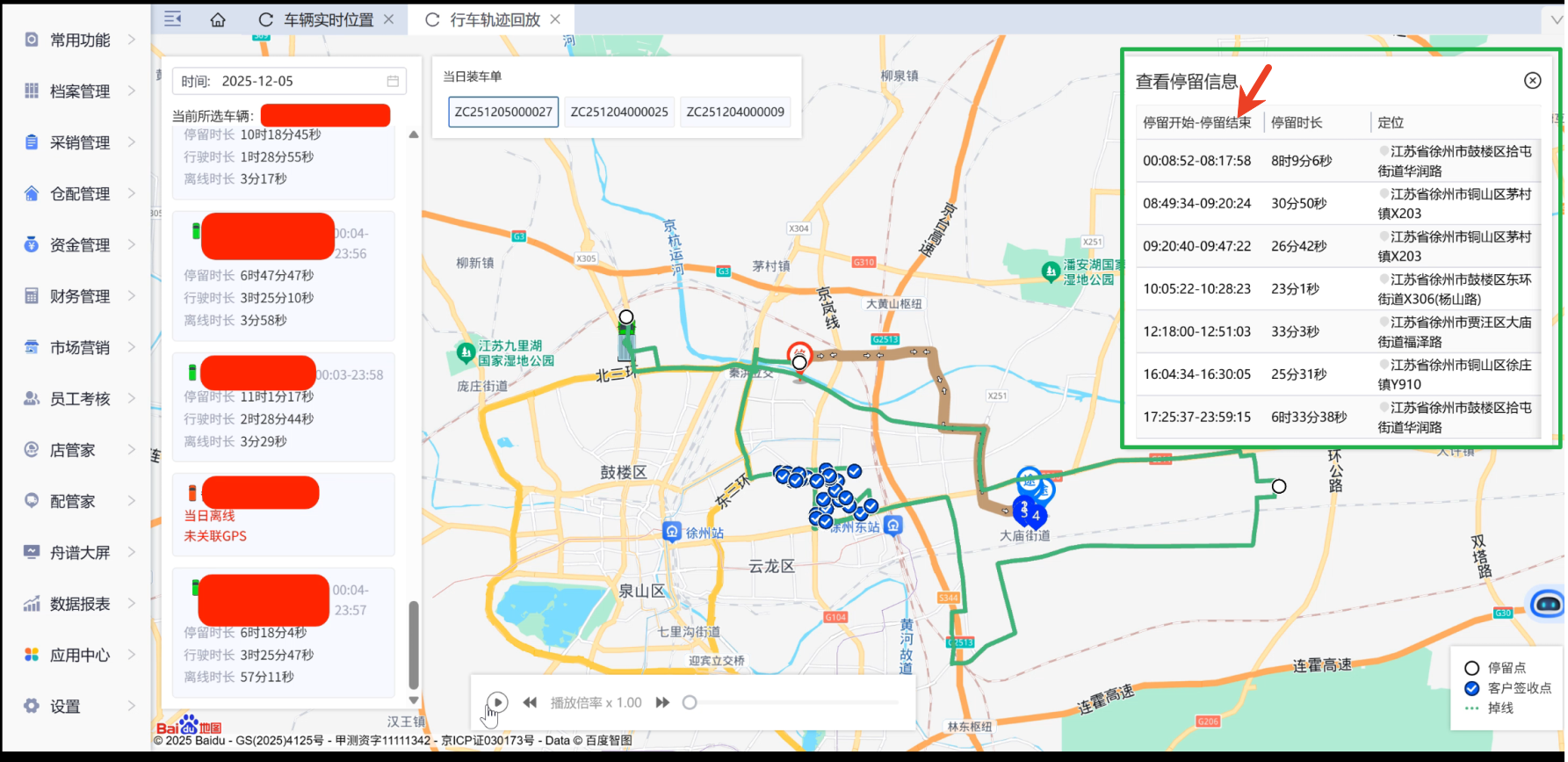
Task: Select loading order ZC251204000009
Action: (x=735, y=112)
